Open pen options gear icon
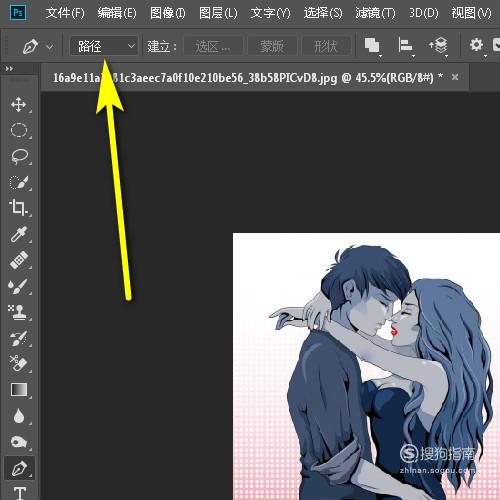Viewport: 500px width, 500px height. [477, 45]
